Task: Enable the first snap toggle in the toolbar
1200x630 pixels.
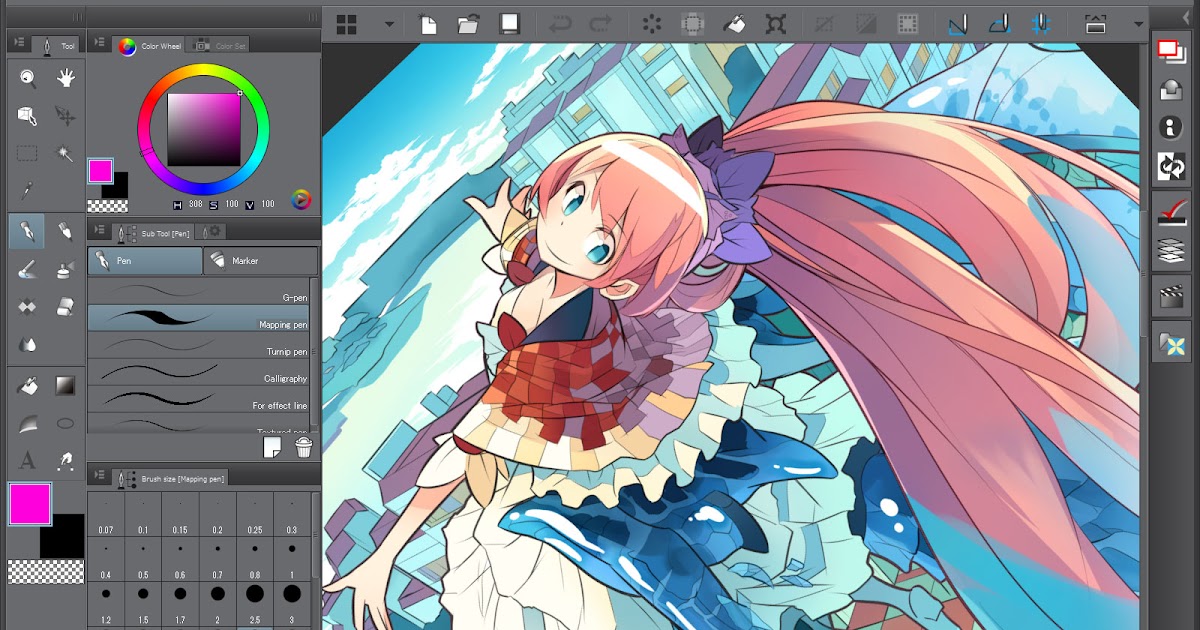Action: (957, 23)
